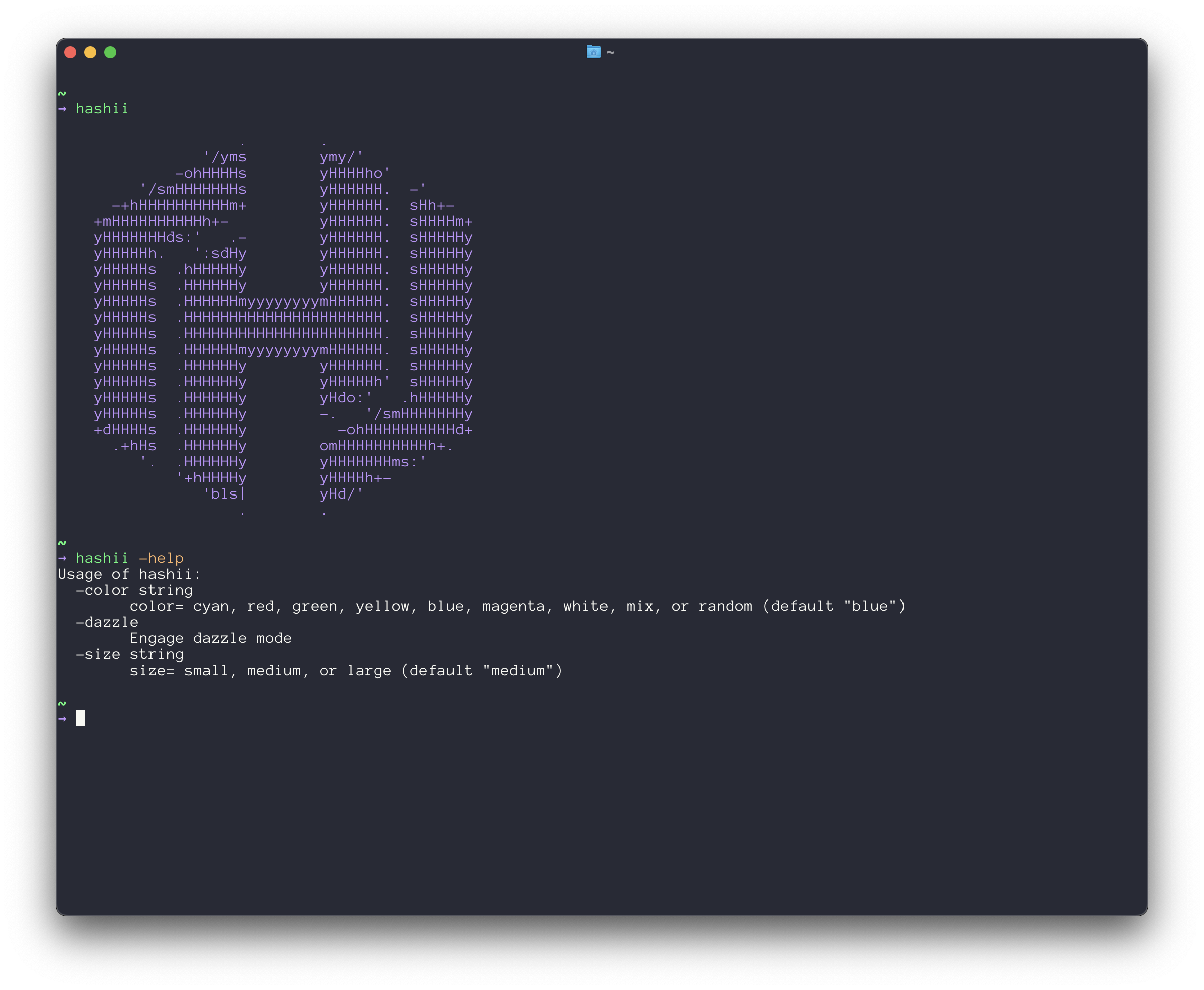
Task: Click the arrow prompt before the first hashii command
Action: pos(63,109)
